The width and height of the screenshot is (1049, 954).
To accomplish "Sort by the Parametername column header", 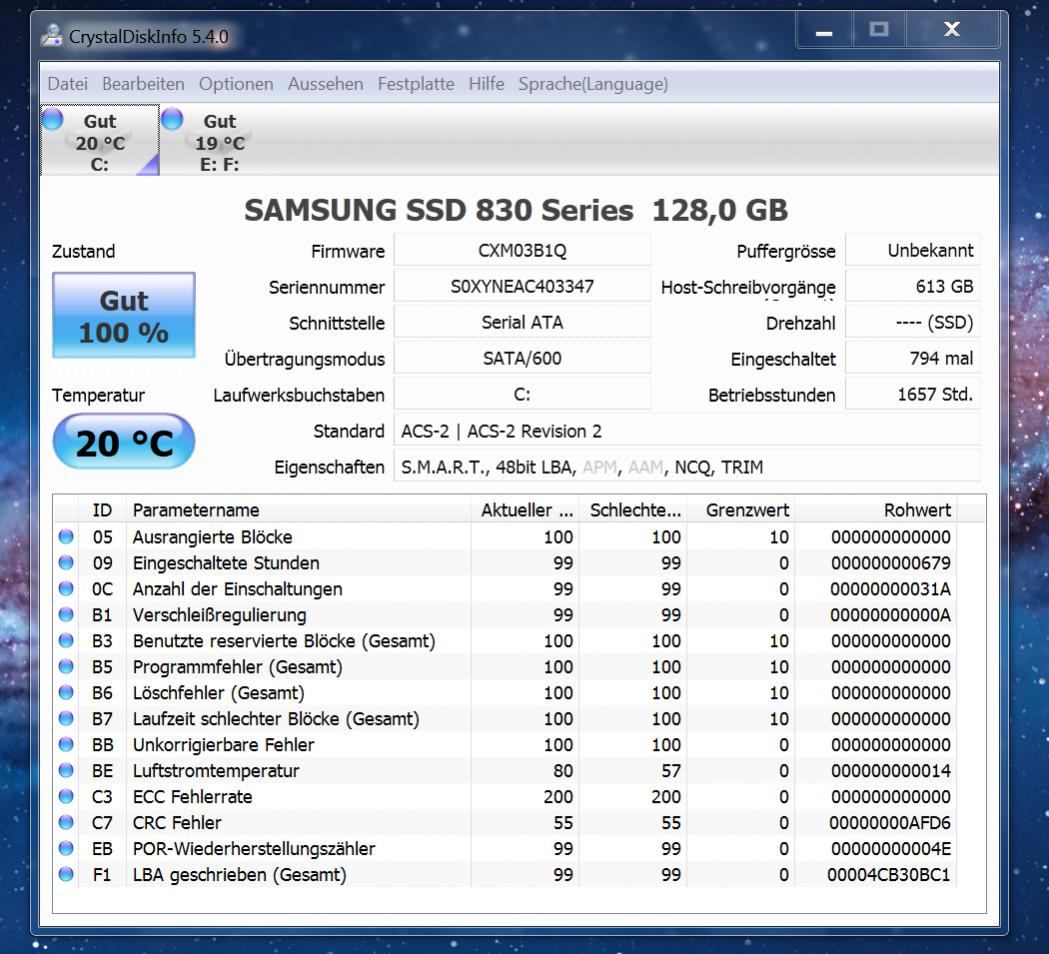I will click(298, 510).
